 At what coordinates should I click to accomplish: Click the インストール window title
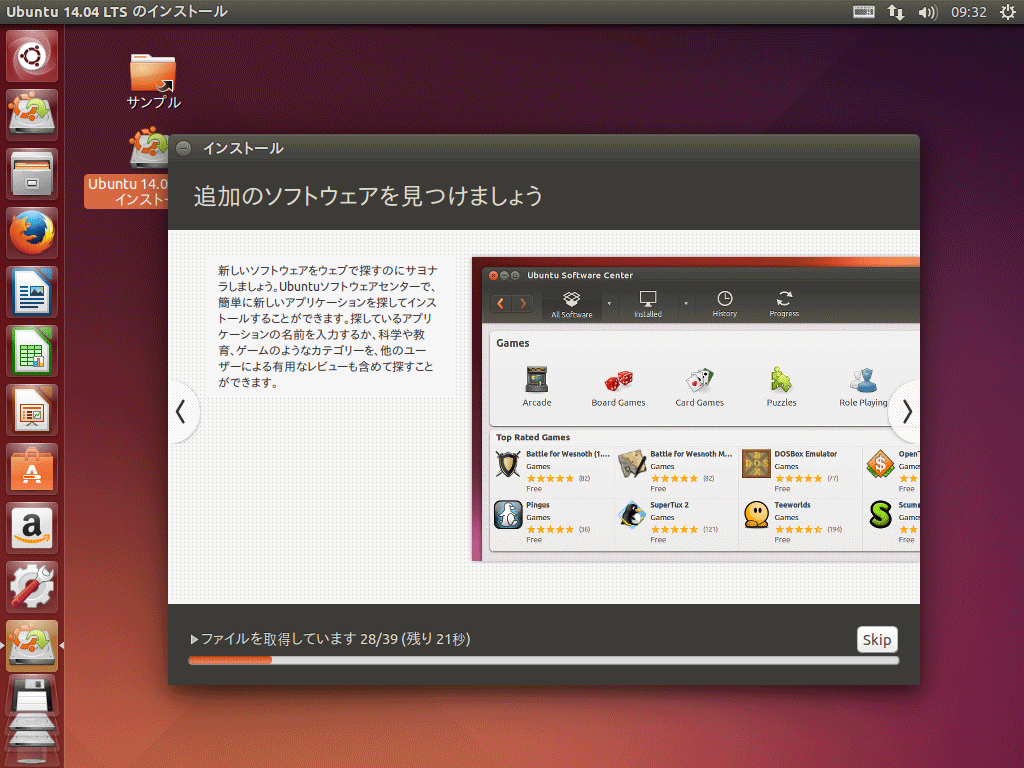[x=243, y=148]
